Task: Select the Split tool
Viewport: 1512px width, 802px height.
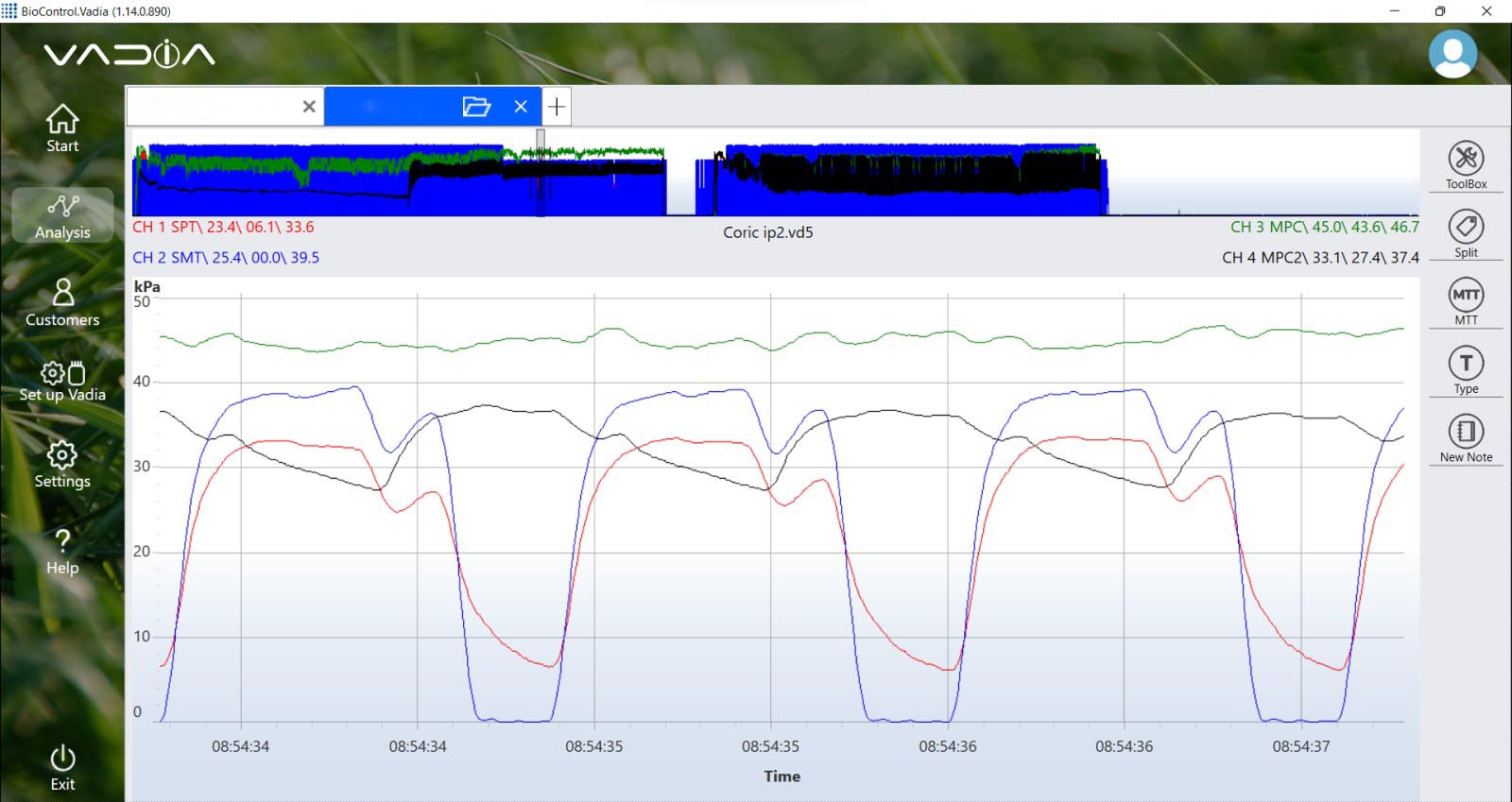Action: coord(1466,233)
